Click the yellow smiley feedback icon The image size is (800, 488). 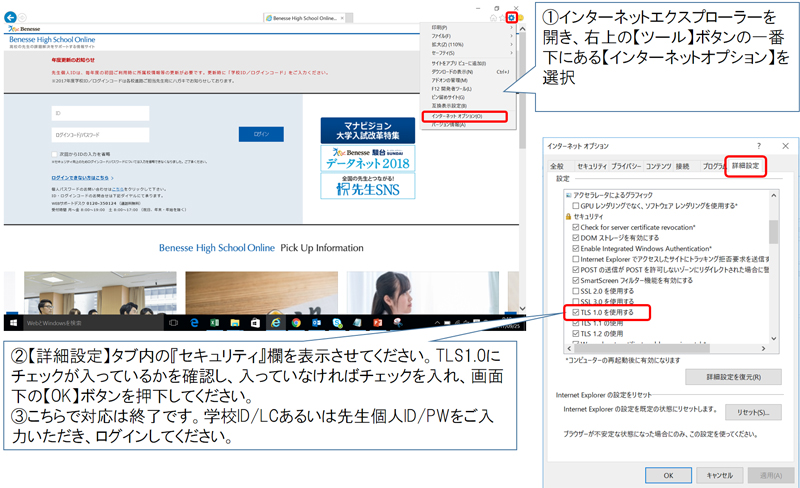(x=520, y=18)
